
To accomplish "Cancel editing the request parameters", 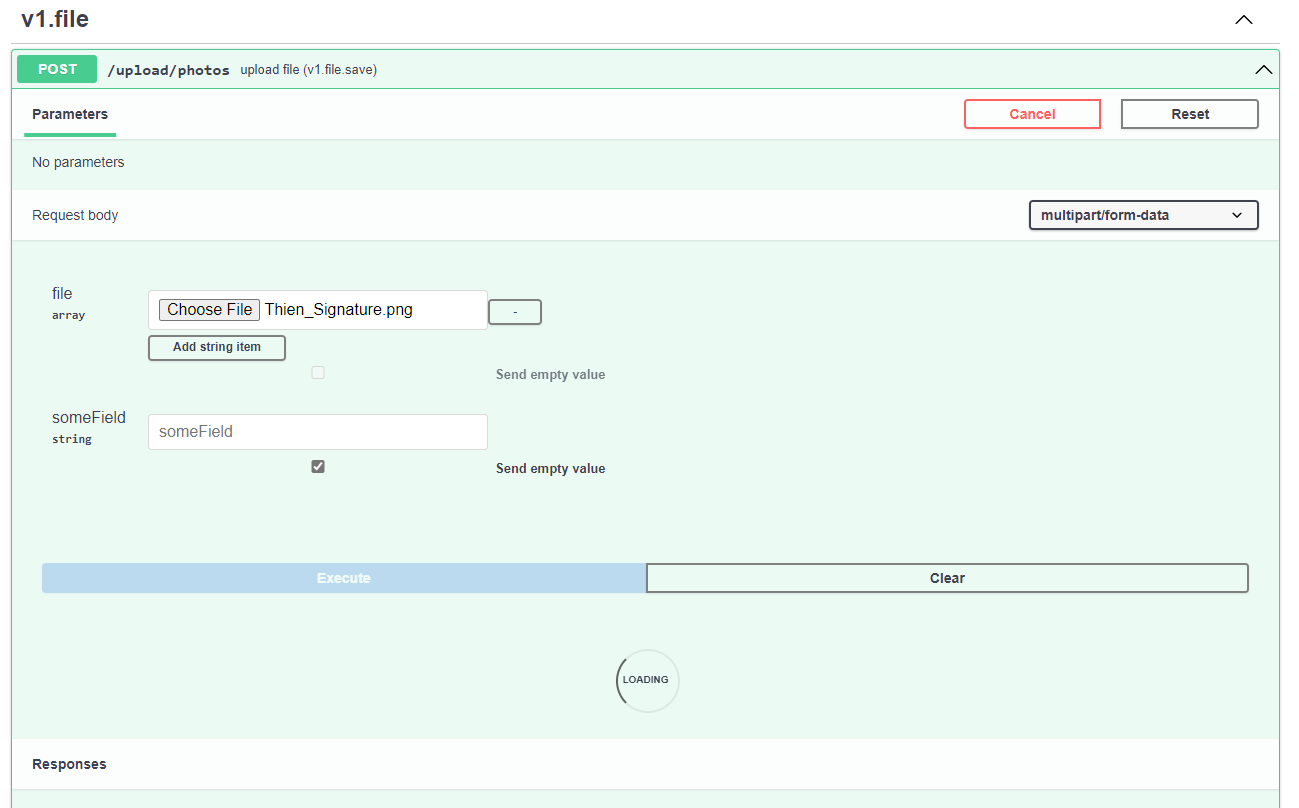I will pyautogui.click(x=1032, y=113).
